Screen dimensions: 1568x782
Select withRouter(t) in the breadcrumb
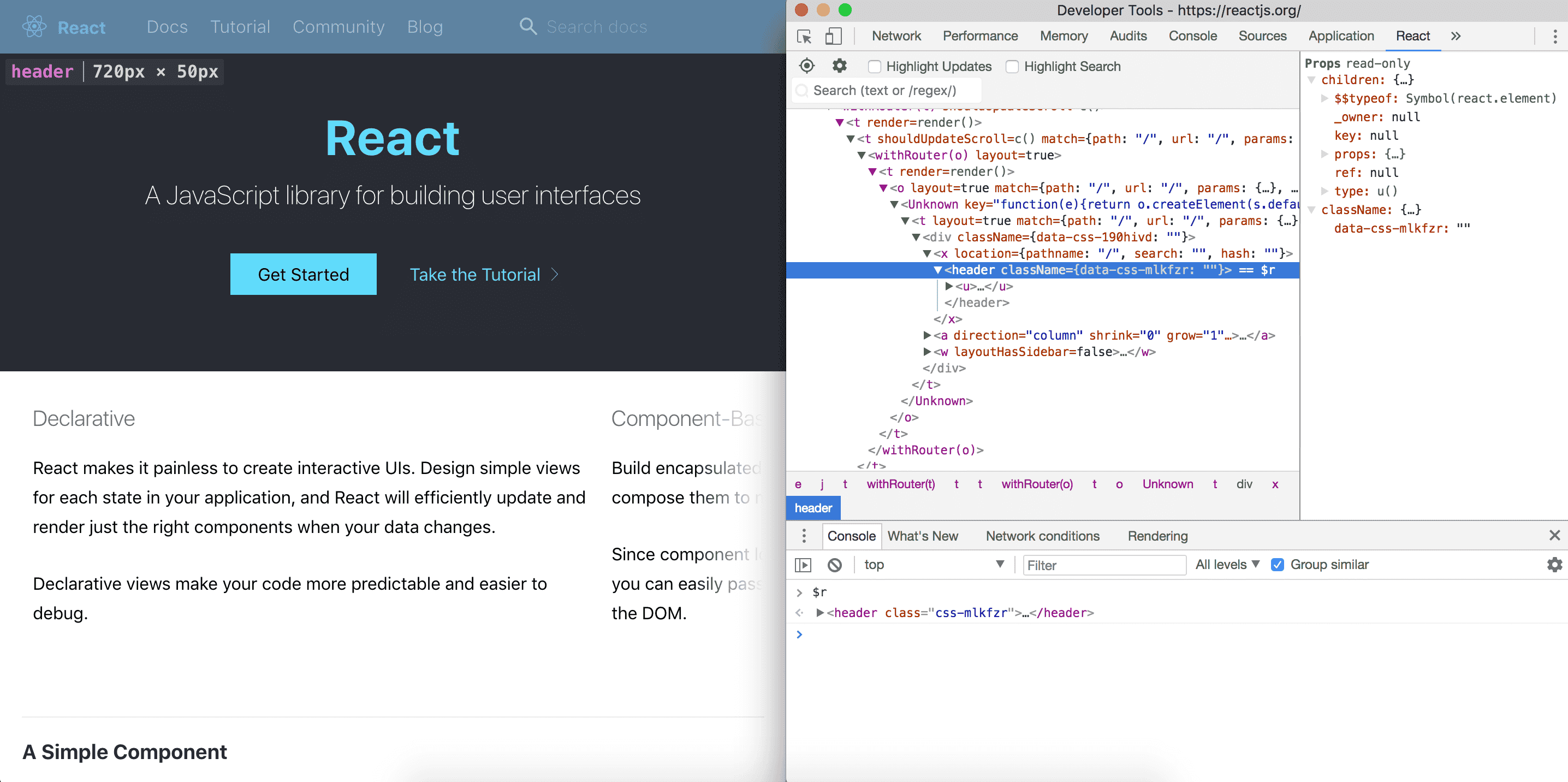point(900,484)
